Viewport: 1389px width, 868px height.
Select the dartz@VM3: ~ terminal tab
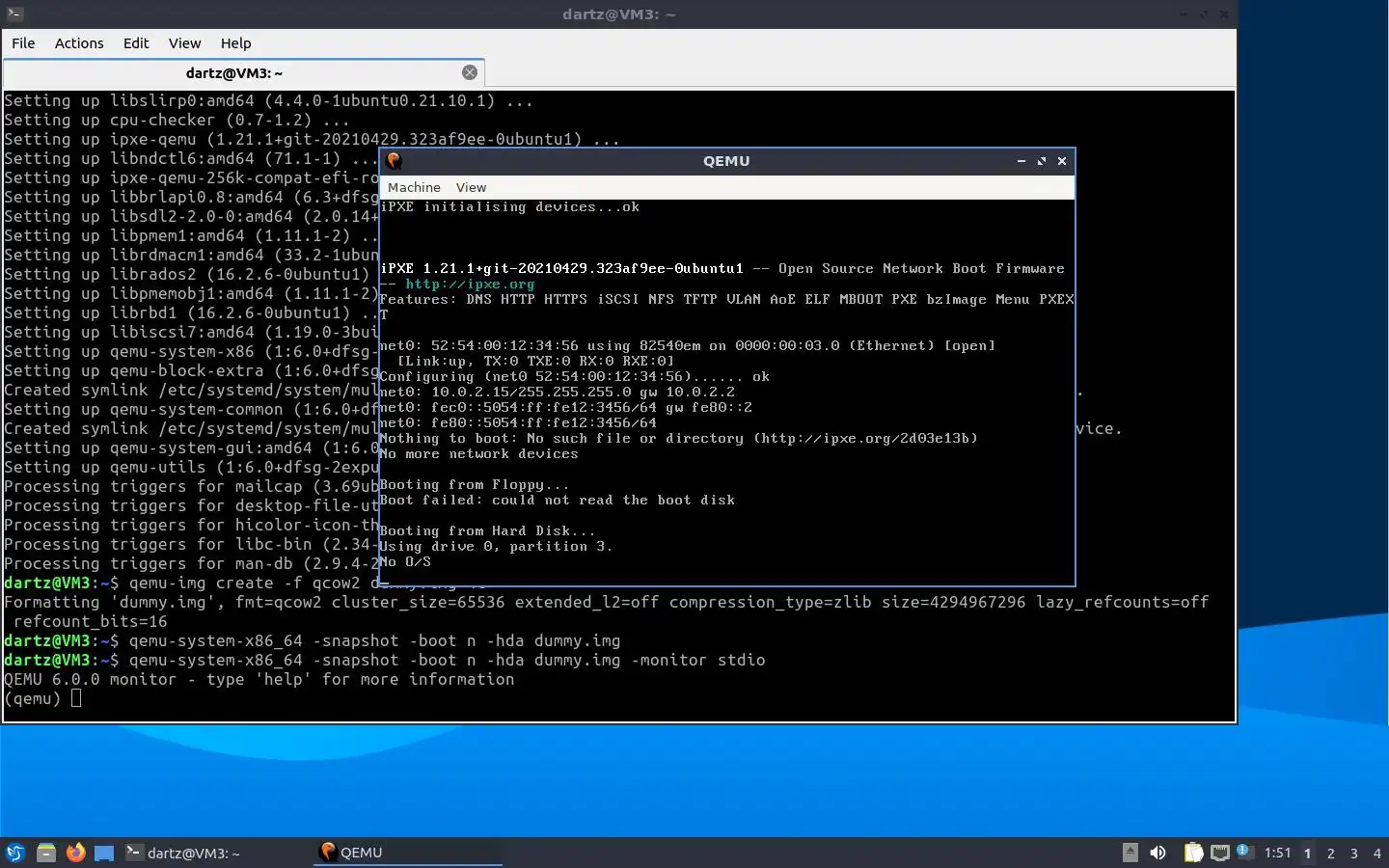pos(234,72)
